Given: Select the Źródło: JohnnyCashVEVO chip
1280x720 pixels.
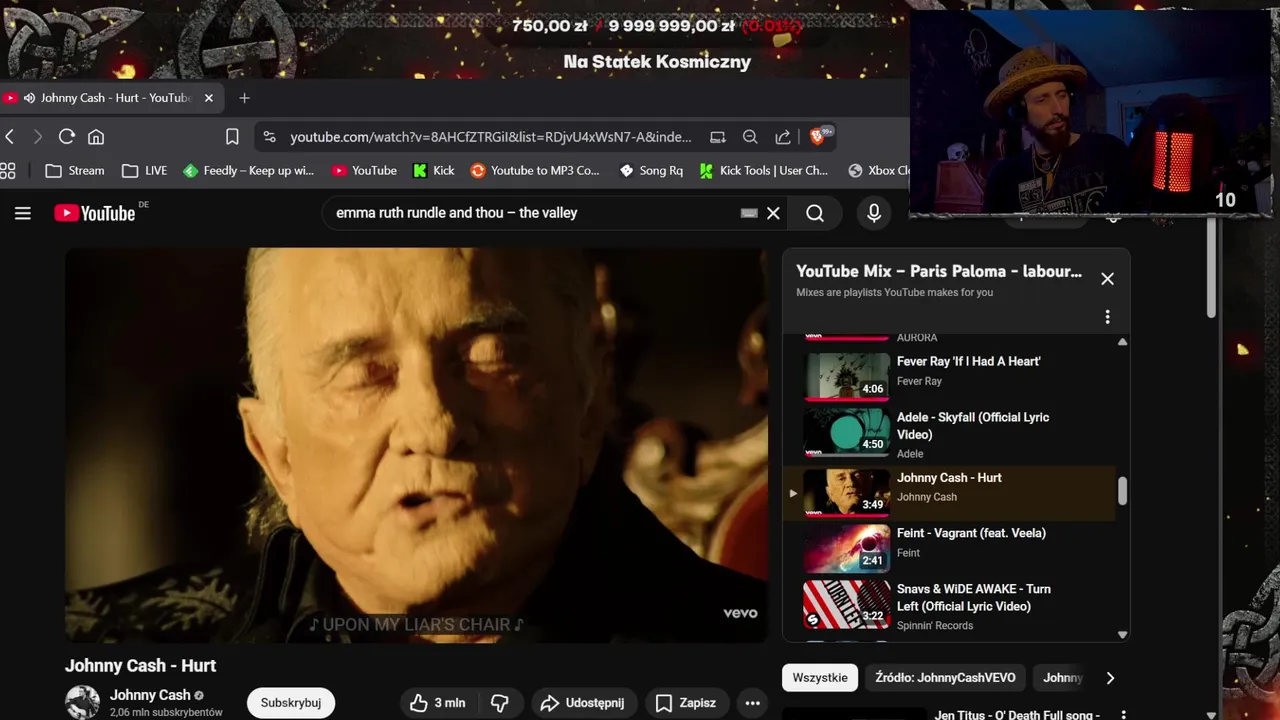Looking at the screenshot, I should [x=945, y=678].
